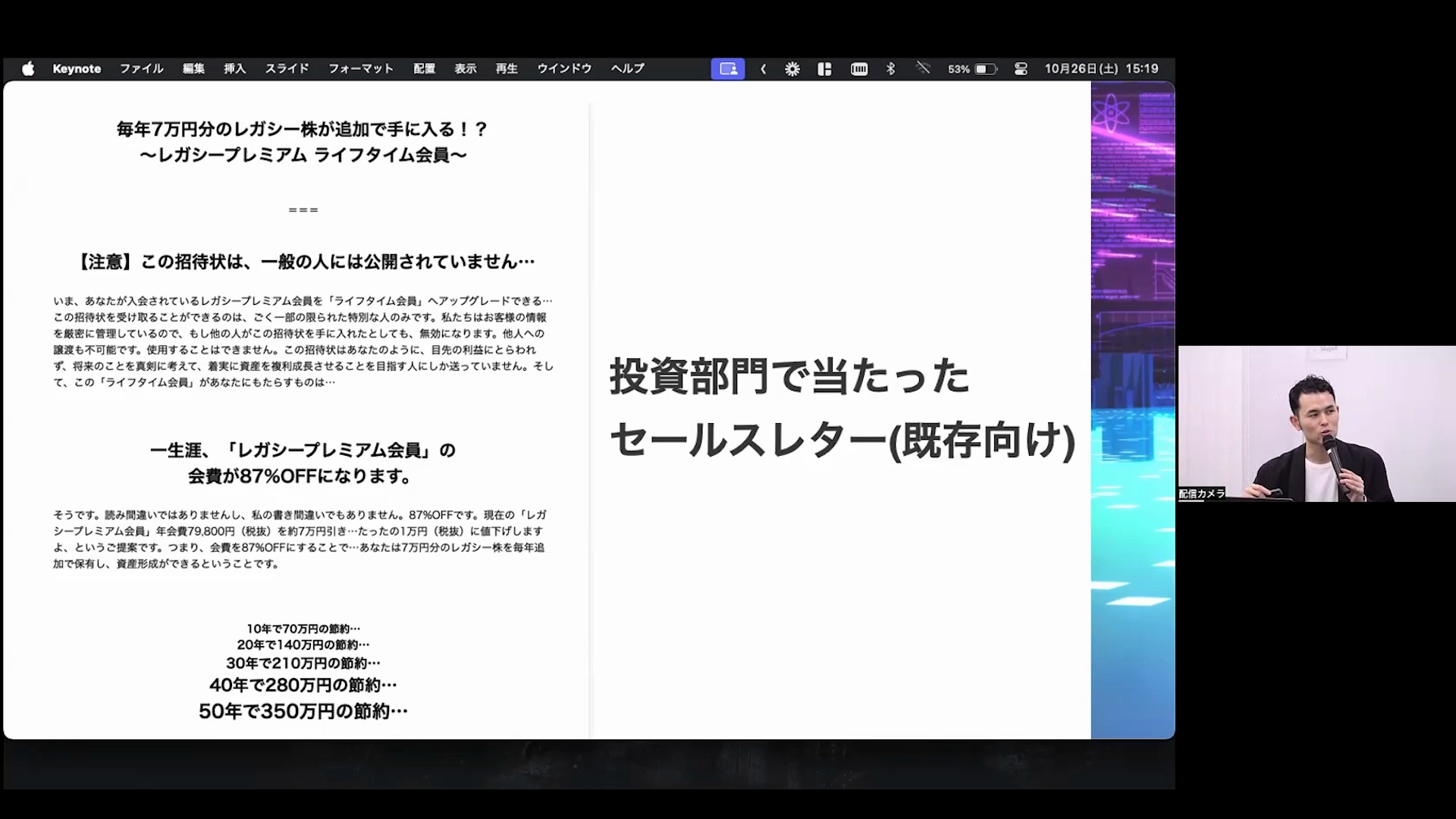This screenshot has height=819, width=1456.
Task: Open the 配置 menu
Action: pyautogui.click(x=425, y=69)
